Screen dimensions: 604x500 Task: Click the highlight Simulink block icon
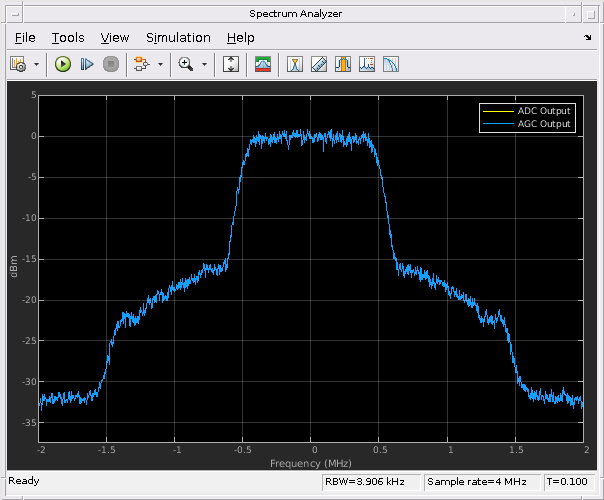coord(142,64)
